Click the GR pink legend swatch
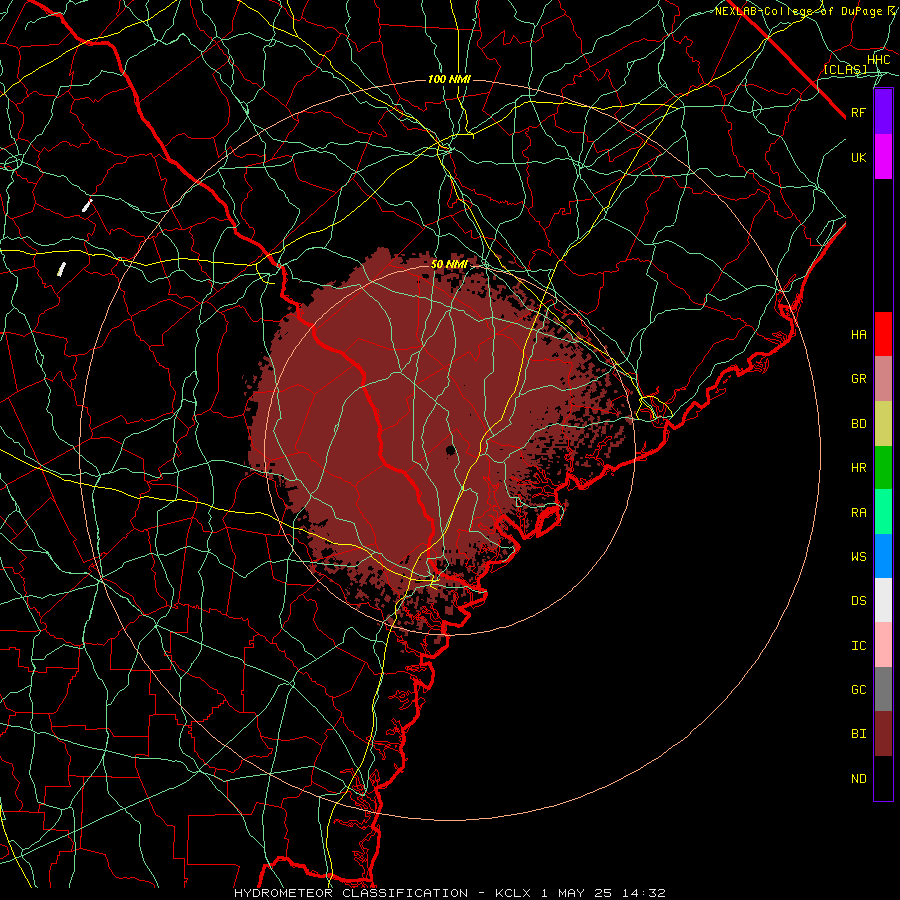This screenshot has height=900, width=900. [x=883, y=379]
